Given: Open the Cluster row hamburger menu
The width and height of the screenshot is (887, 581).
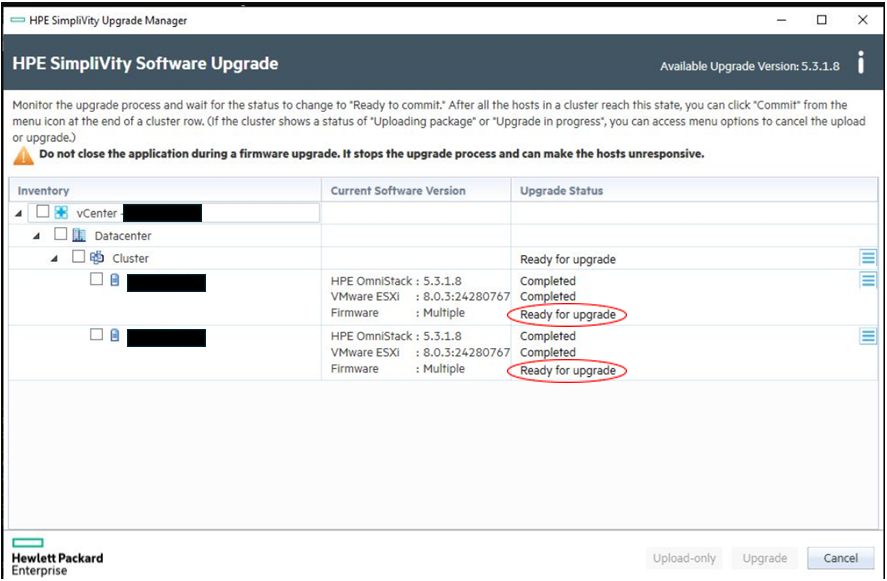Looking at the screenshot, I should (868, 259).
